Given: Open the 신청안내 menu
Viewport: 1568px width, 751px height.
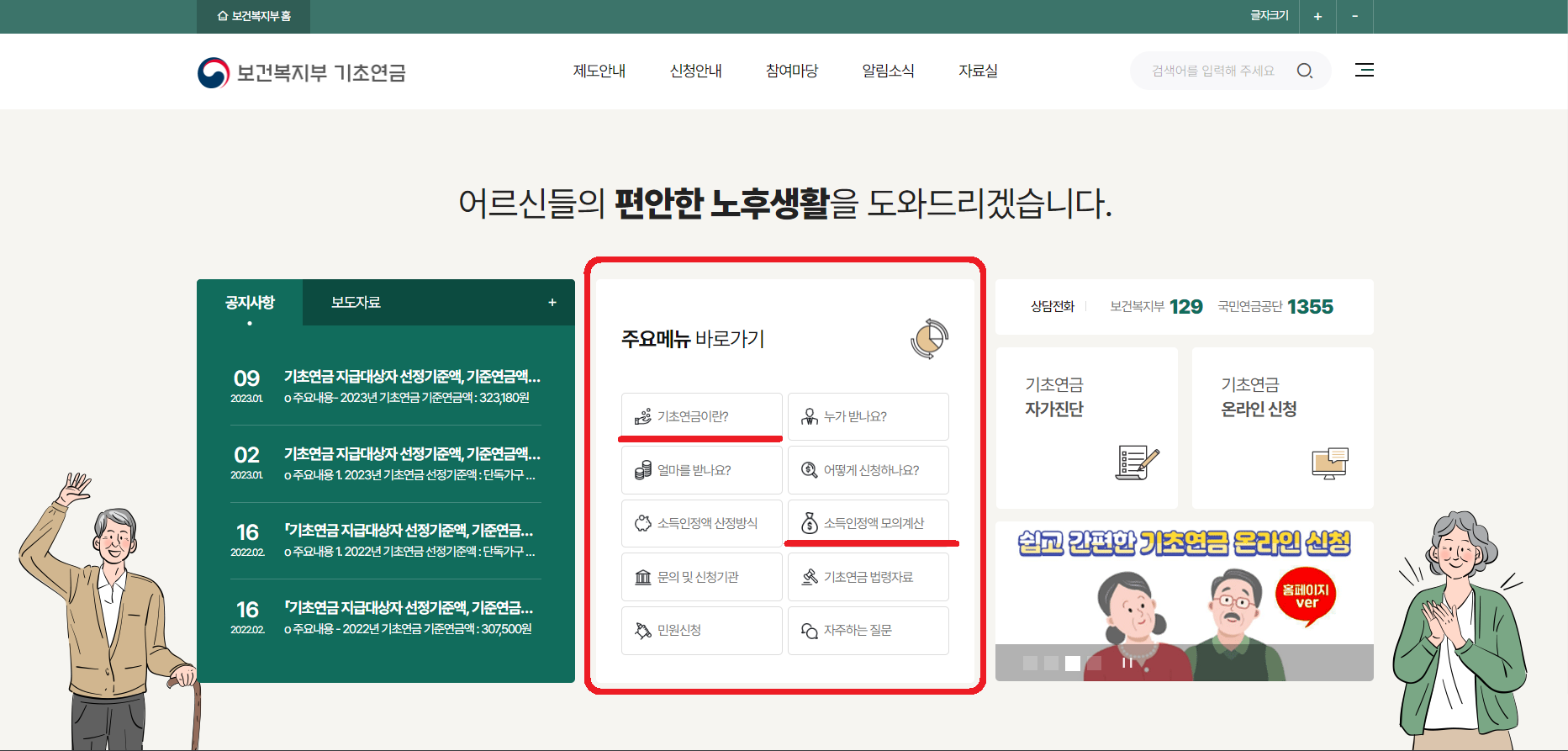Looking at the screenshot, I should (695, 71).
